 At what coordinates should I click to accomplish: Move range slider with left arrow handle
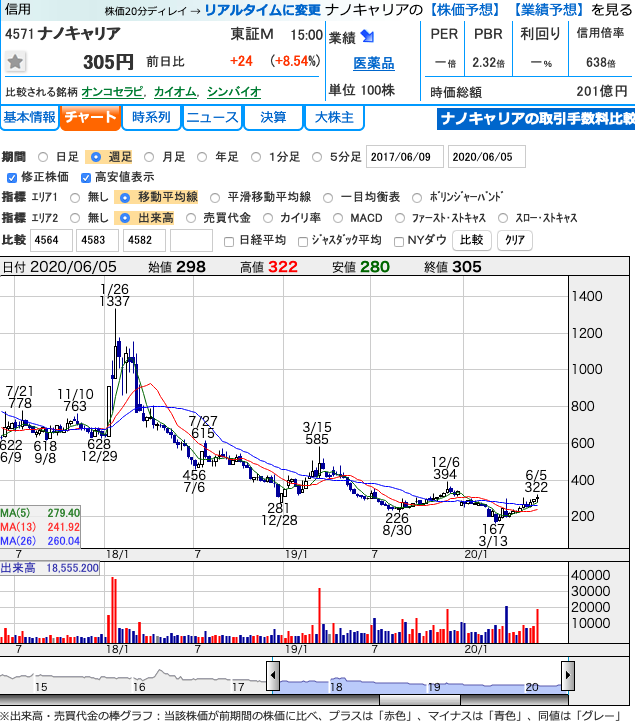[273, 675]
